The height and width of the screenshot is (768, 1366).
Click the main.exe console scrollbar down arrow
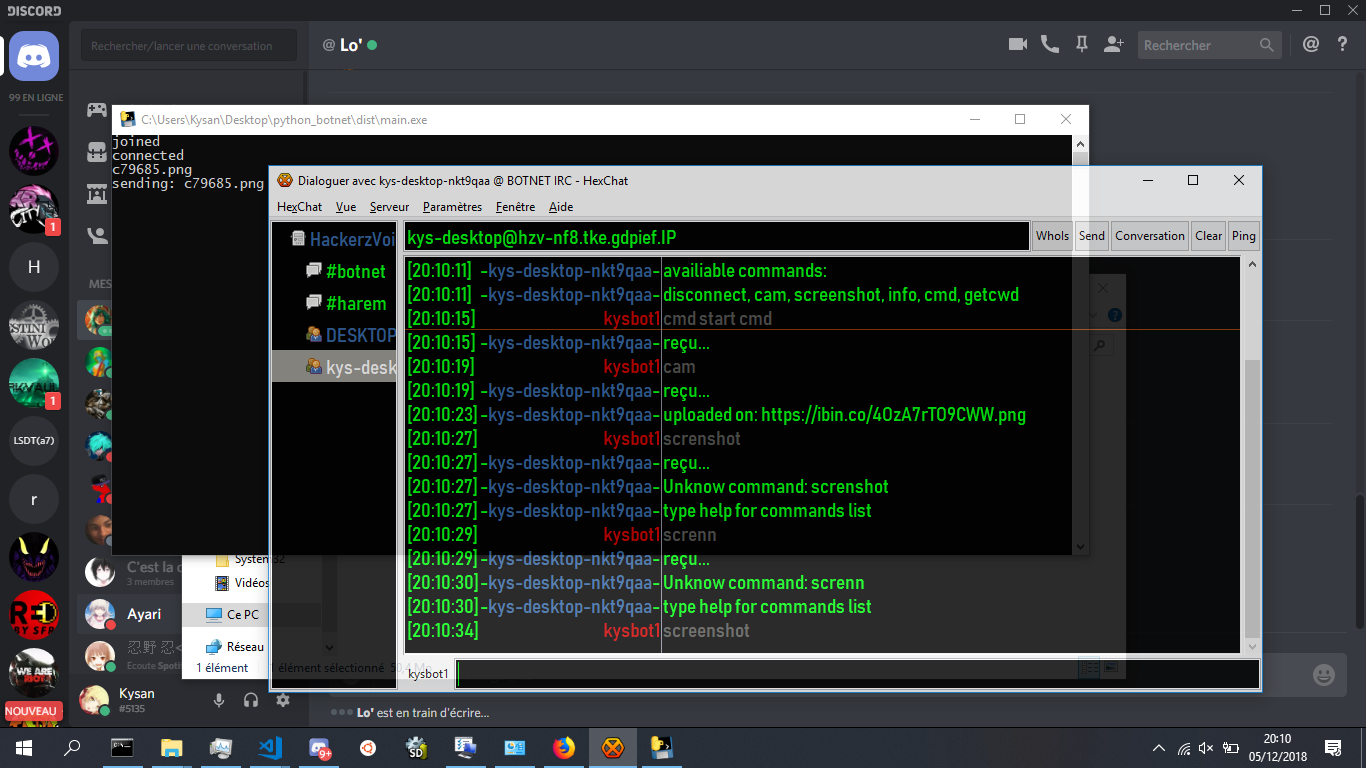coord(1080,547)
